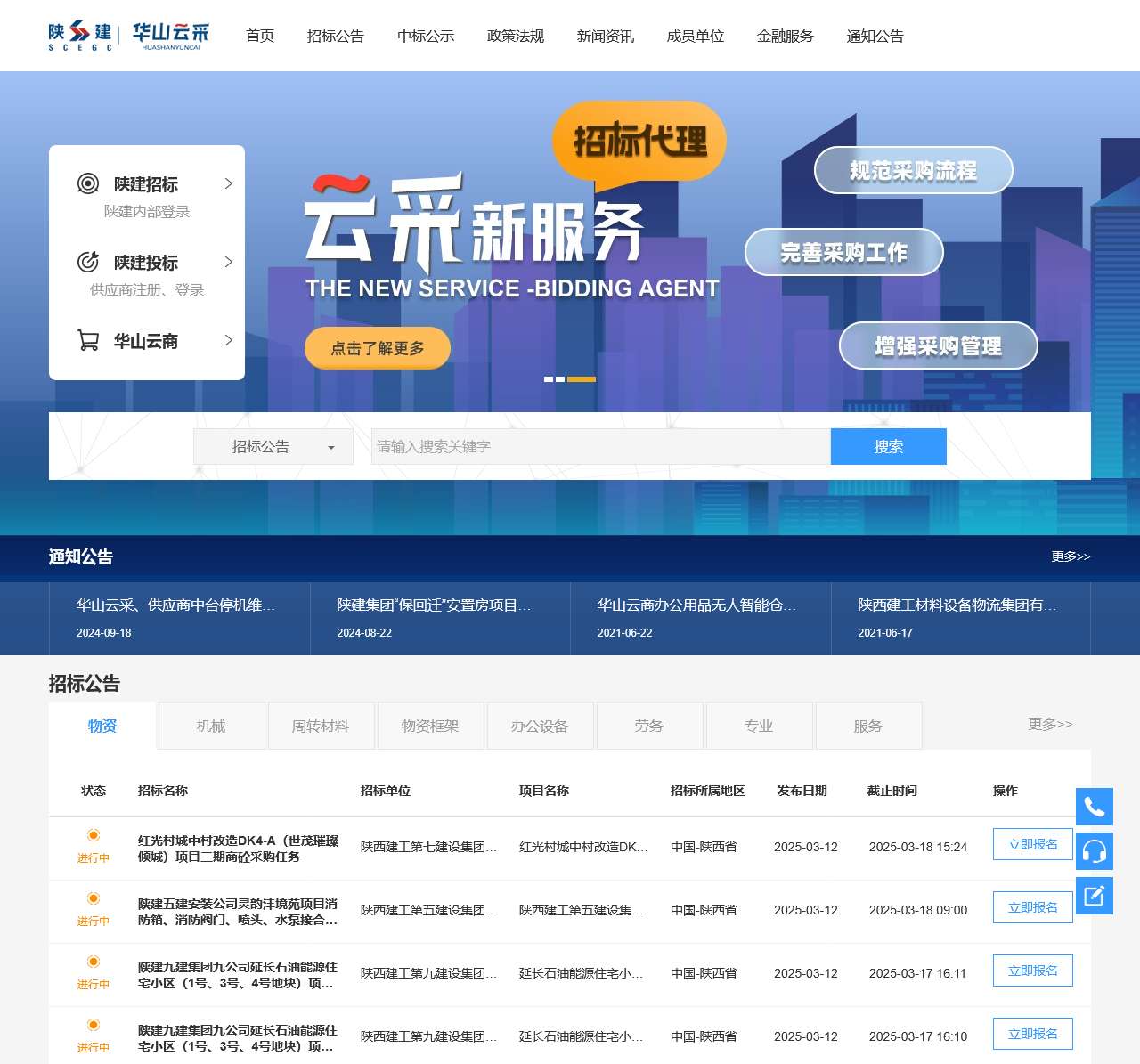Image resolution: width=1140 pixels, height=1064 pixels.
Task: Click the 更多>> link beside the 服务 tab
Action: (1050, 724)
